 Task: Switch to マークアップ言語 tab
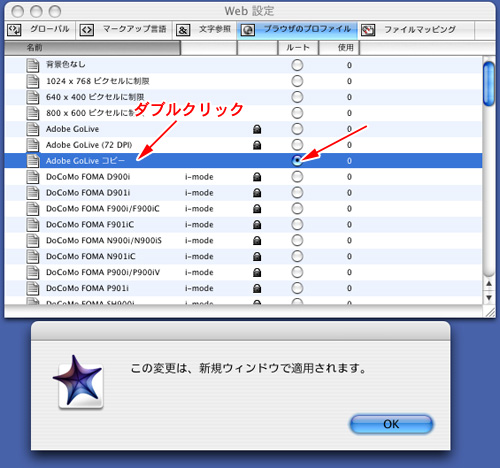point(123,29)
